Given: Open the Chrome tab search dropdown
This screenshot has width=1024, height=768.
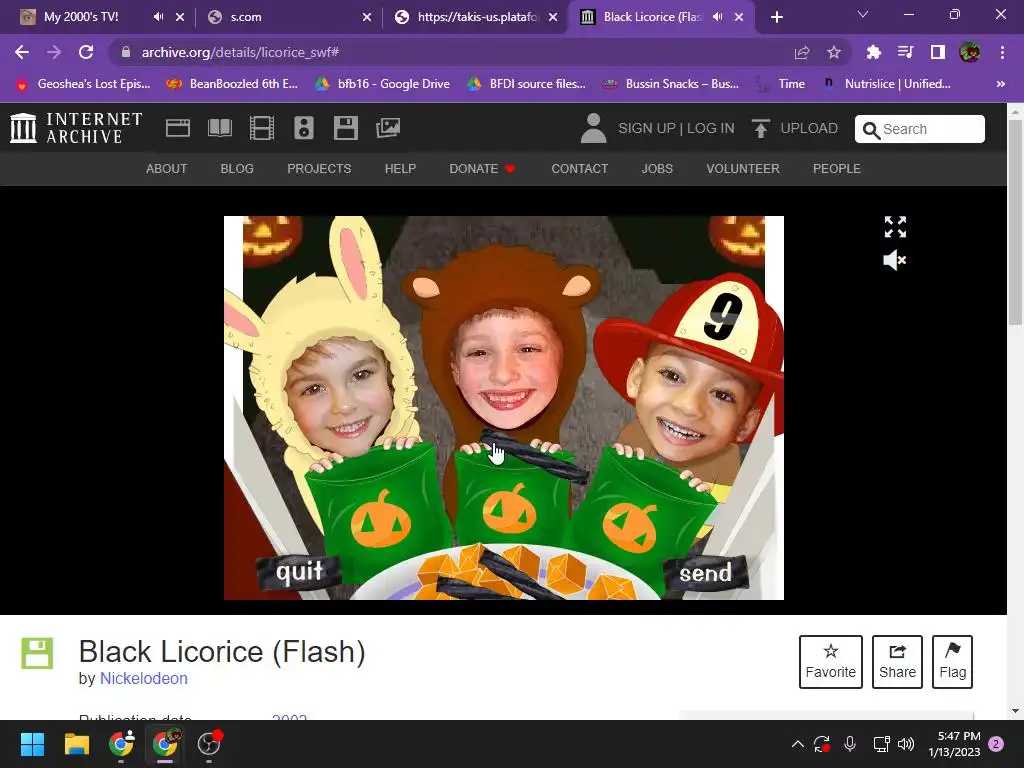Looking at the screenshot, I should (863, 14).
